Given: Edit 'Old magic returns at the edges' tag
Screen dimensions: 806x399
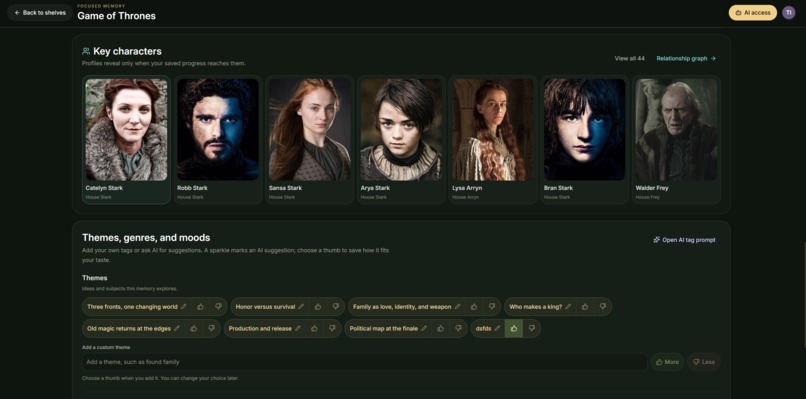Looking at the screenshot, I should [177, 329].
